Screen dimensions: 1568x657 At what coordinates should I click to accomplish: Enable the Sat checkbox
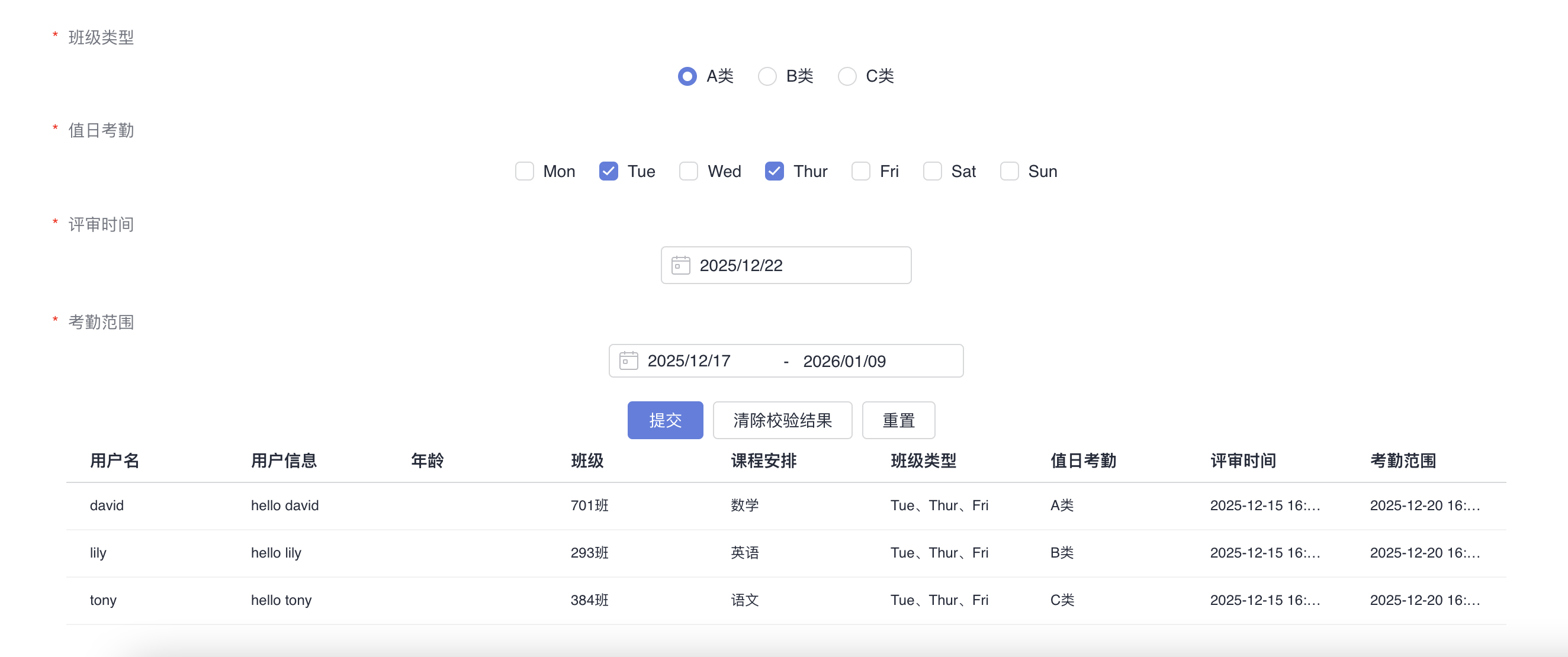932,171
